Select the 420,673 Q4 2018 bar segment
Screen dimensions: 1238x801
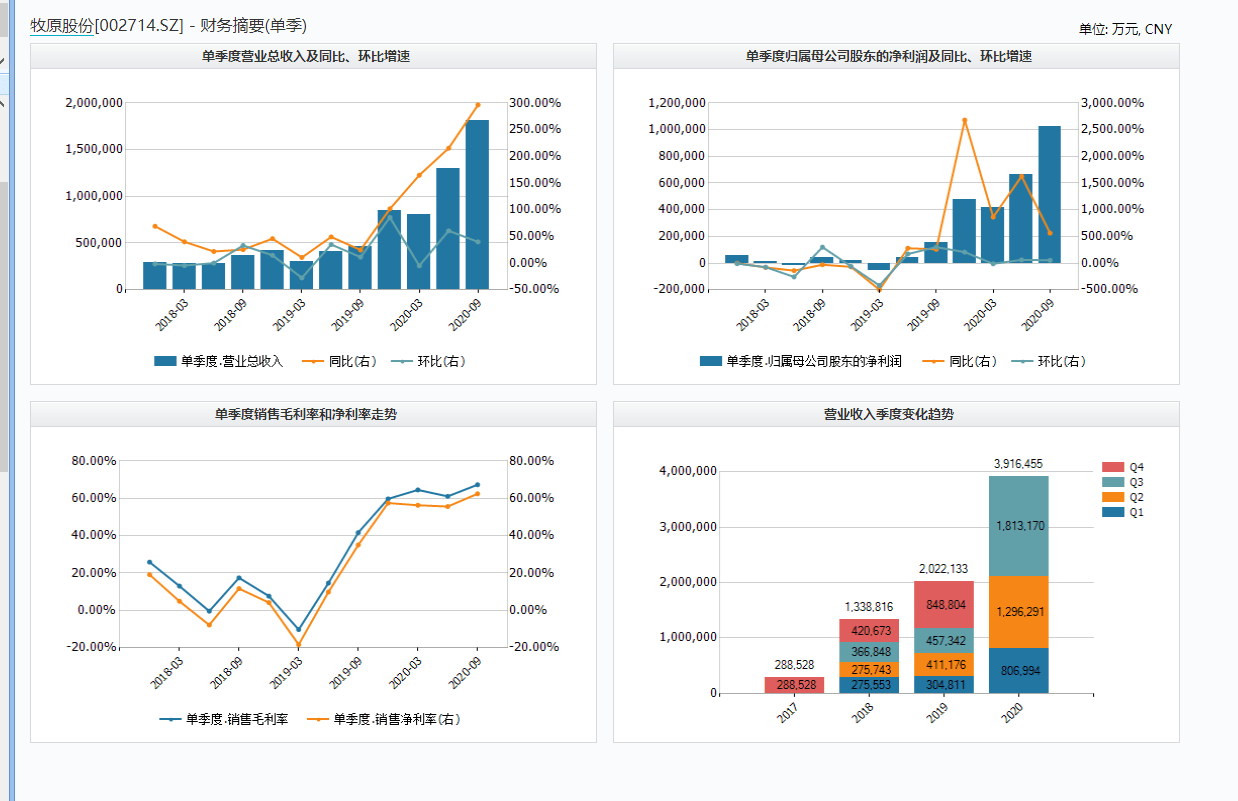868,631
